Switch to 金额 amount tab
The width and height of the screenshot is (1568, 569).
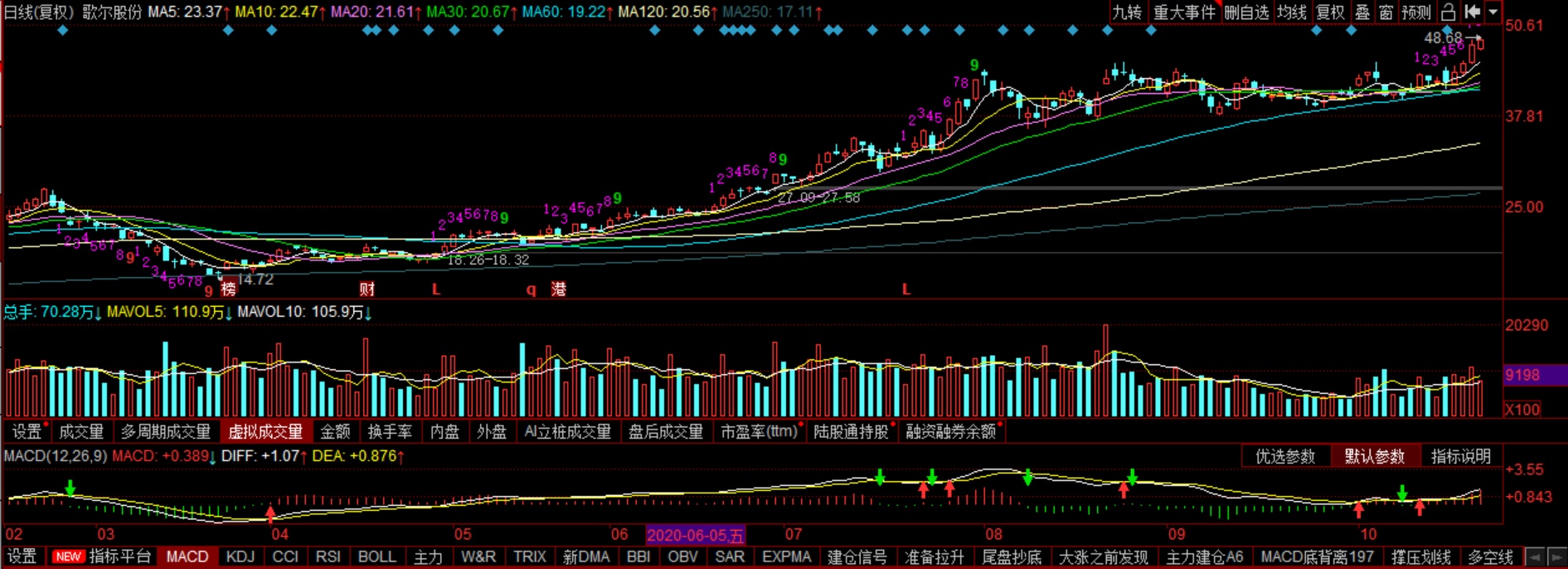coord(335,431)
